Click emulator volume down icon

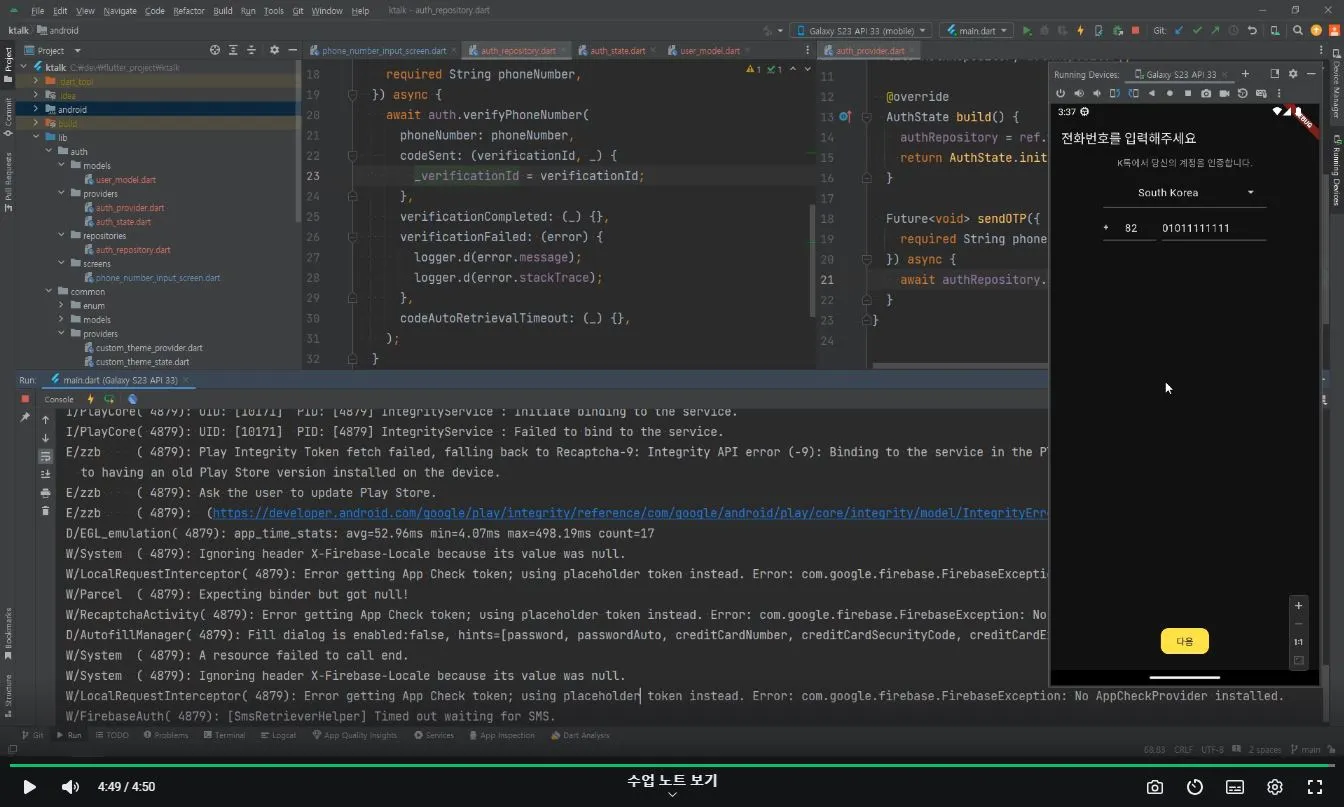click(1097, 93)
